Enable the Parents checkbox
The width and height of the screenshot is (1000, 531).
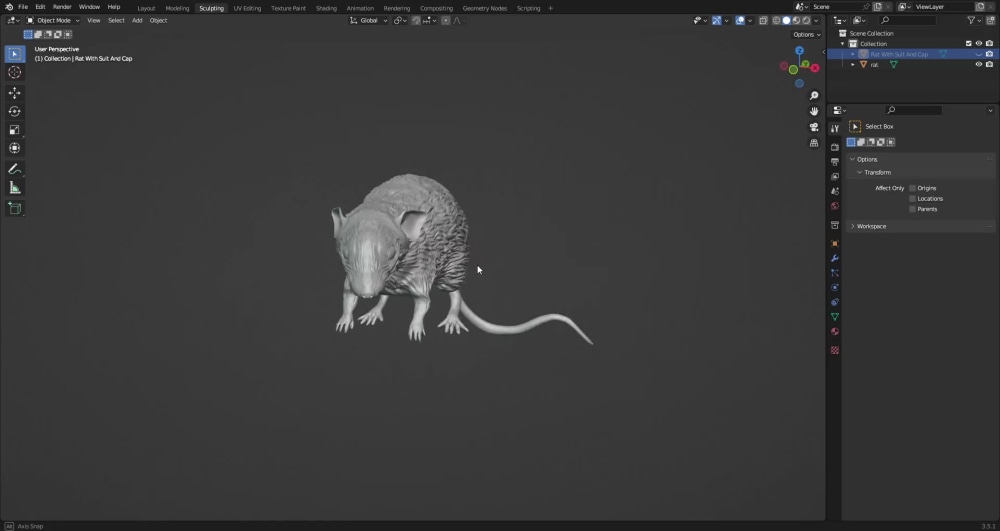point(913,209)
